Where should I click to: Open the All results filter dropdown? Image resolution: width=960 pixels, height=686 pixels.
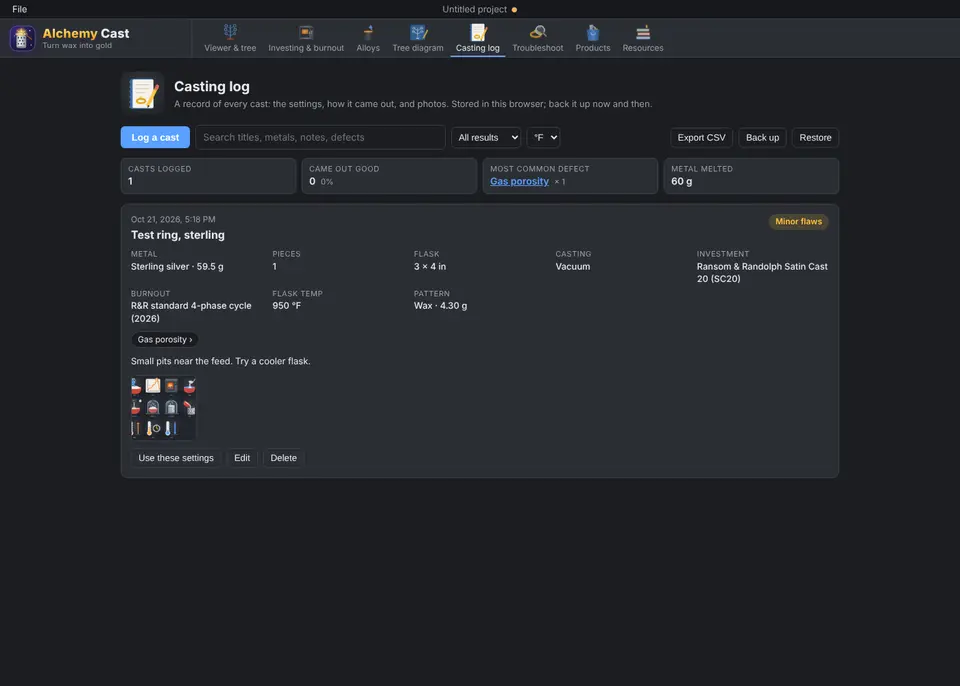pos(486,138)
